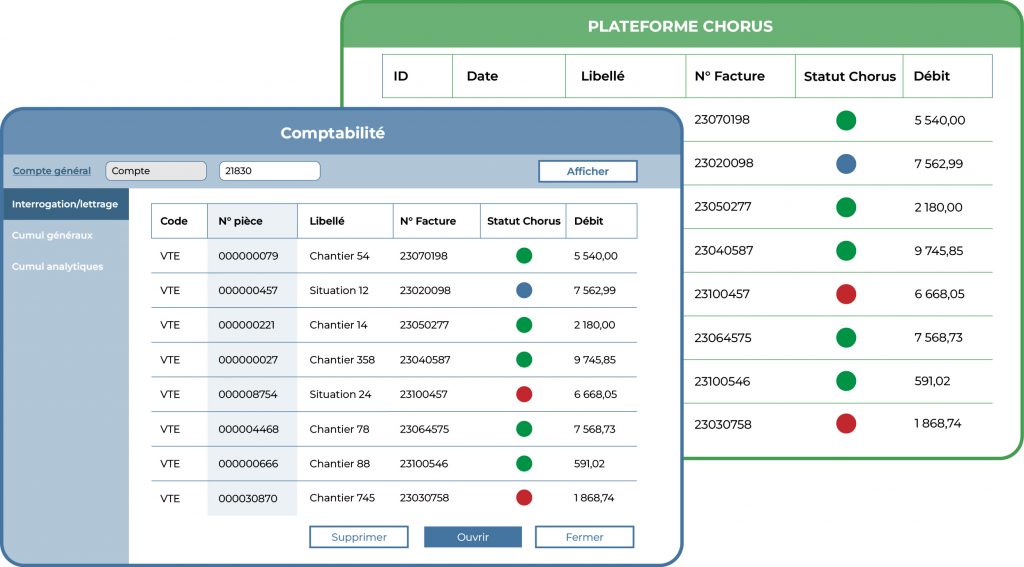Click debit 1 868,74 in Chorus platform

(x=938, y=423)
